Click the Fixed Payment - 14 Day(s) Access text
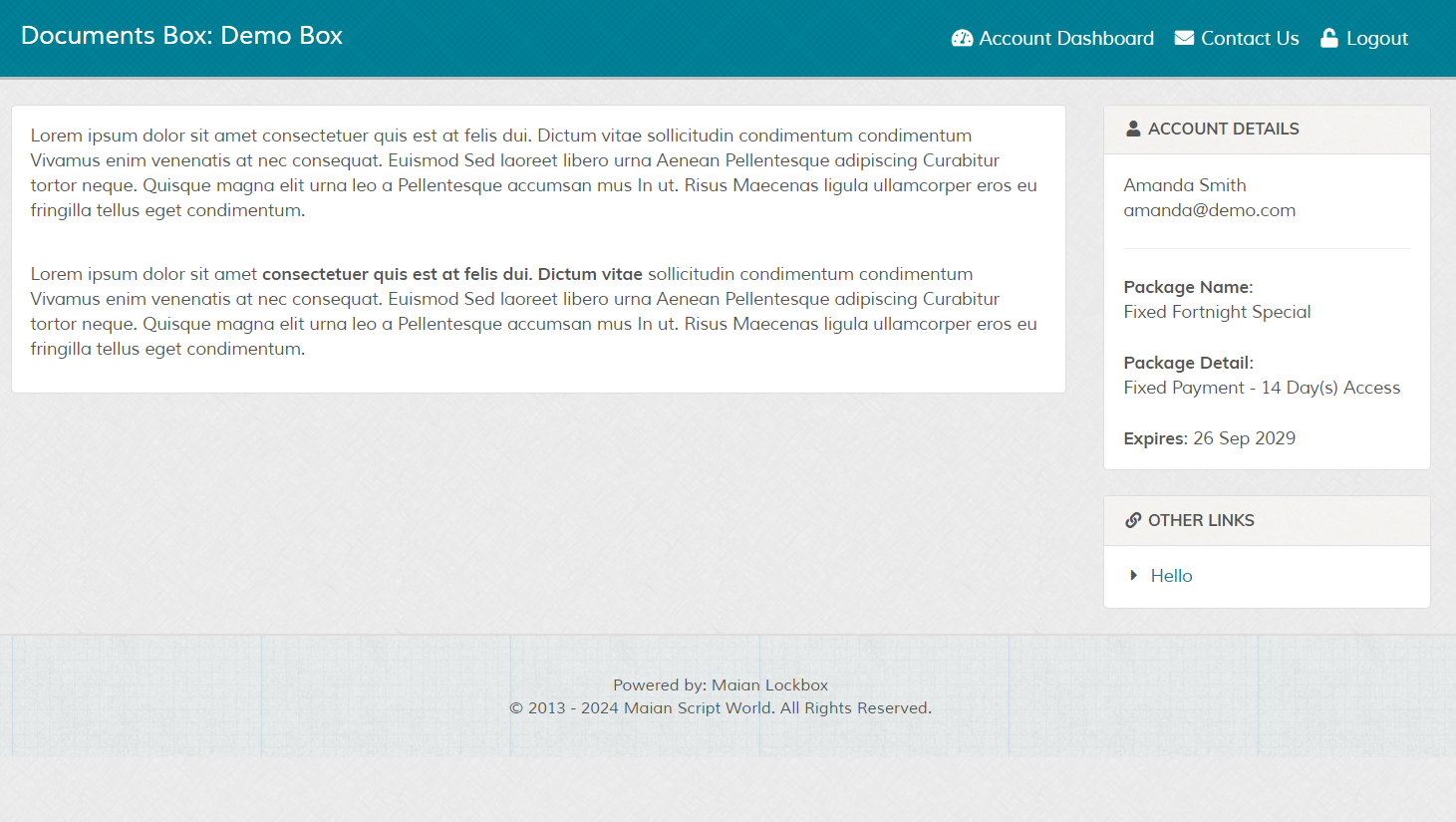This screenshot has width=1456, height=822. tap(1261, 388)
